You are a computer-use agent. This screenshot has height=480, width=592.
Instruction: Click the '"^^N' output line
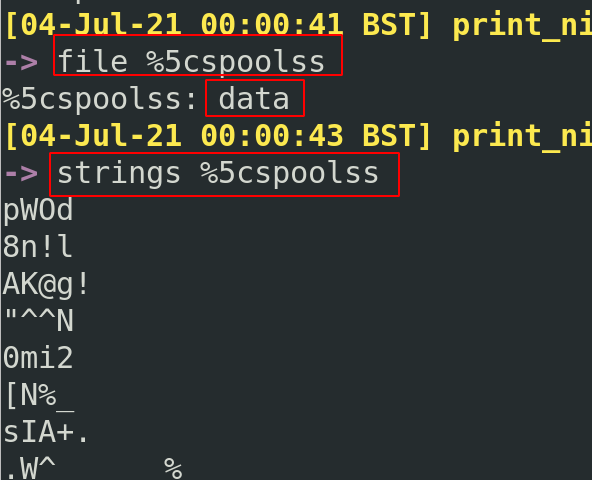[39, 320]
